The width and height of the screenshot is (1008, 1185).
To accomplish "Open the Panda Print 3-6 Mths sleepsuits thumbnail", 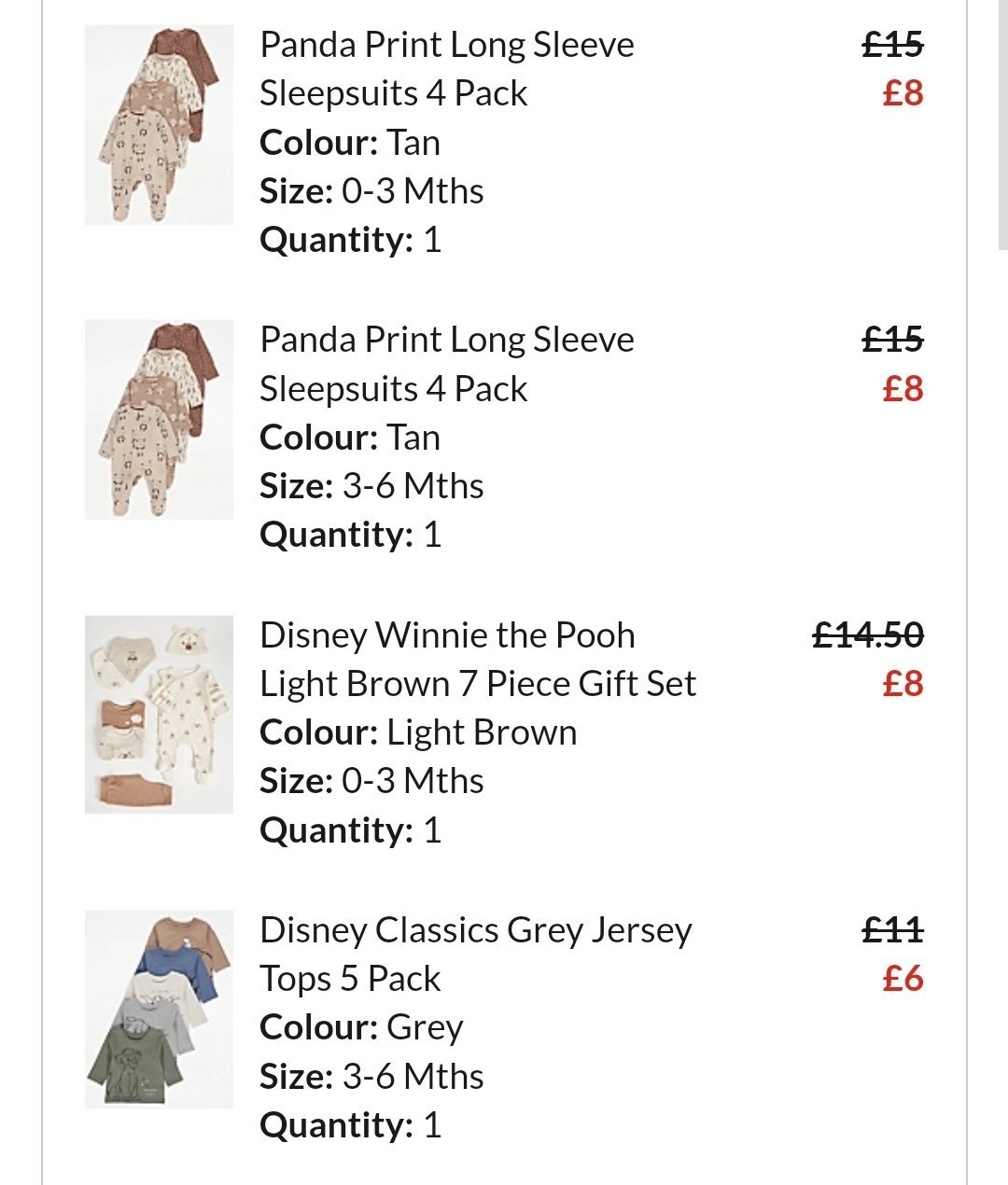I will [159, 420].
